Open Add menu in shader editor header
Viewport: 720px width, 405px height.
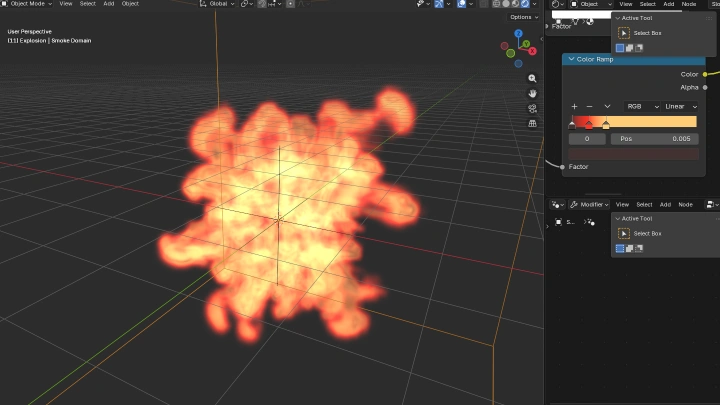(x=669, y=4)
